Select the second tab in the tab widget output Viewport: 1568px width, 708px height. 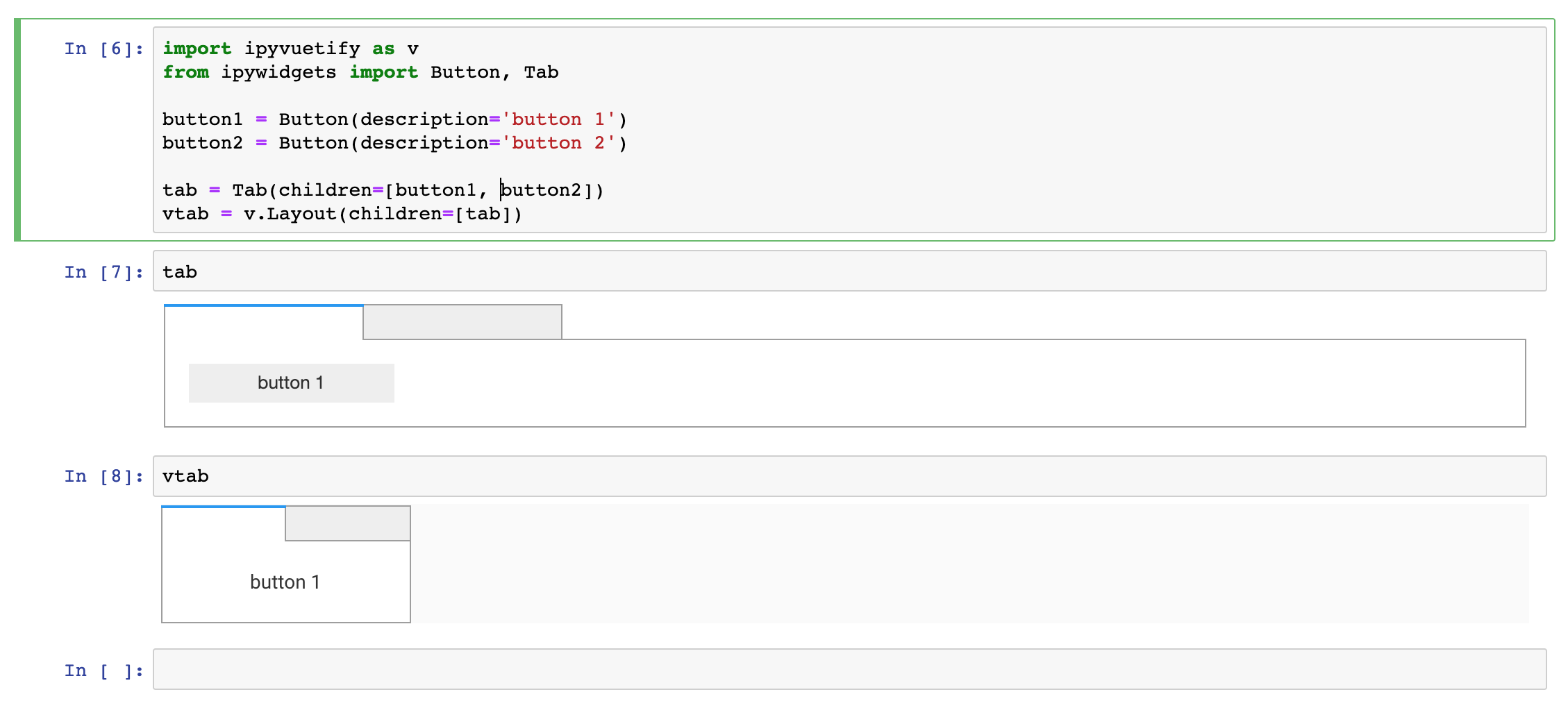pyautogui.click(x=462, y=322)
